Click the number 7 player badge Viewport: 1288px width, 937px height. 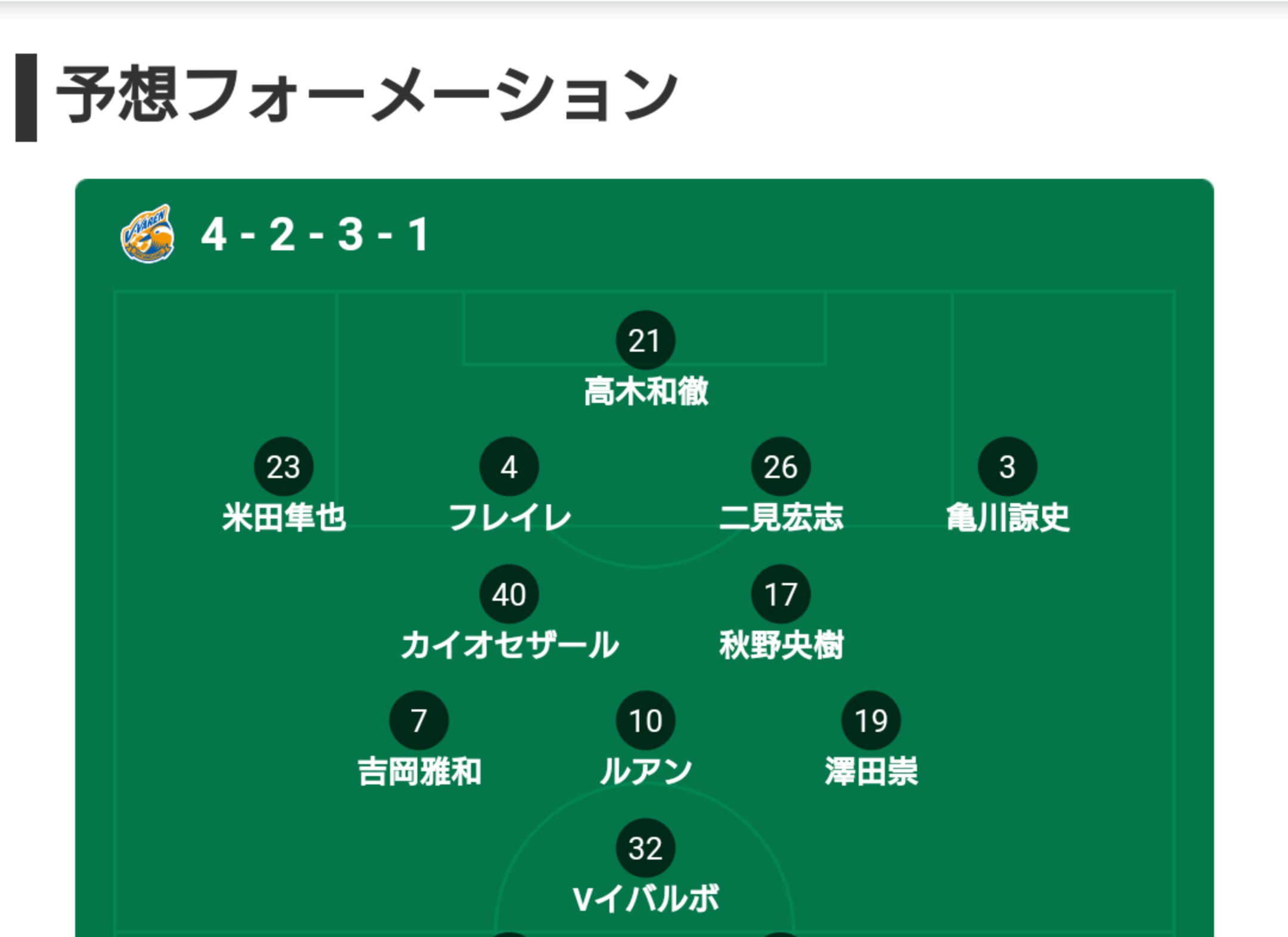click(419, 721)
